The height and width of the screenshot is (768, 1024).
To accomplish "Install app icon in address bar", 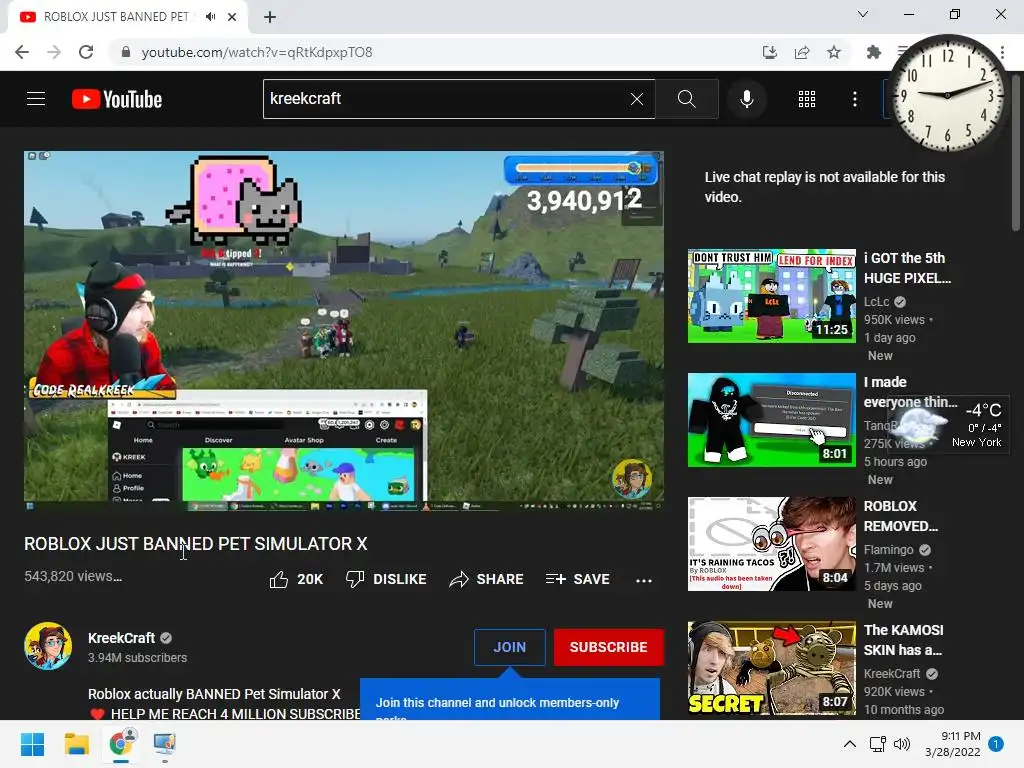I will point(770,52).
